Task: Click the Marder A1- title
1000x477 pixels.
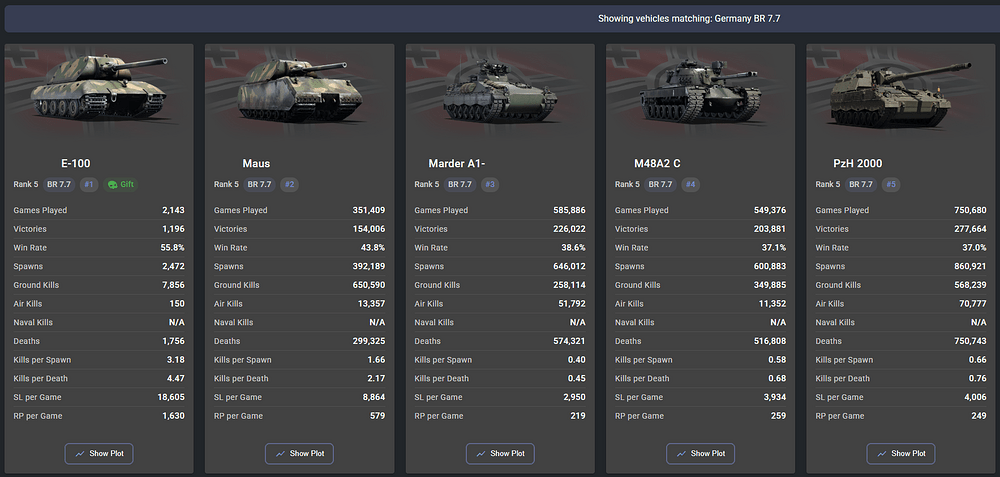Action: [x=457, y=163]
